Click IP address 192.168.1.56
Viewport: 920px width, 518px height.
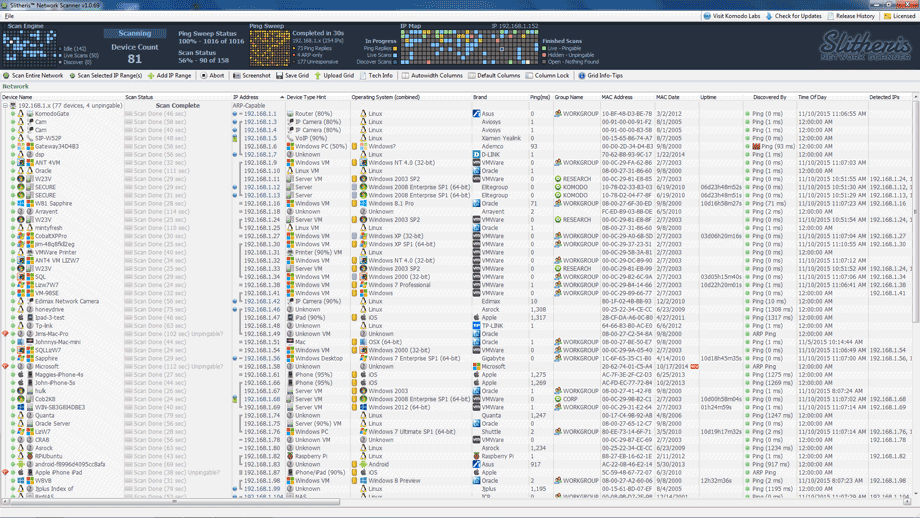(262, 358)
